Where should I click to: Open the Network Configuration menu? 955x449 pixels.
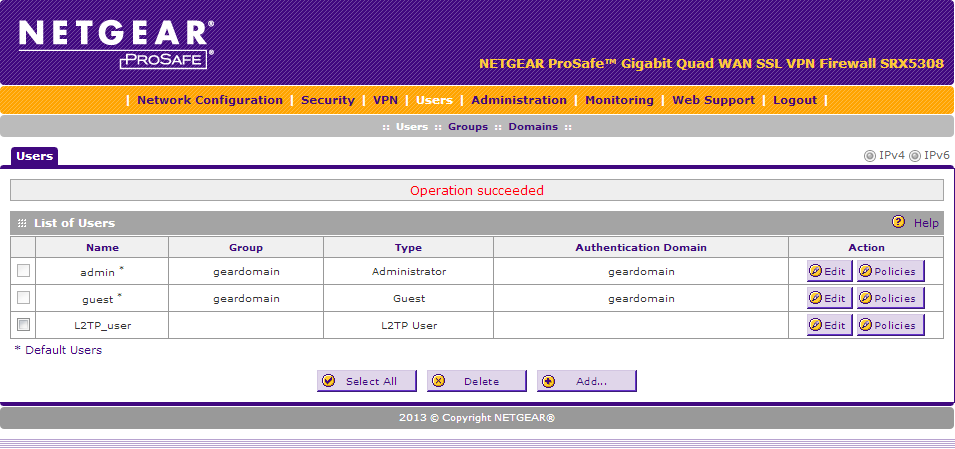(x=210, y=100)
